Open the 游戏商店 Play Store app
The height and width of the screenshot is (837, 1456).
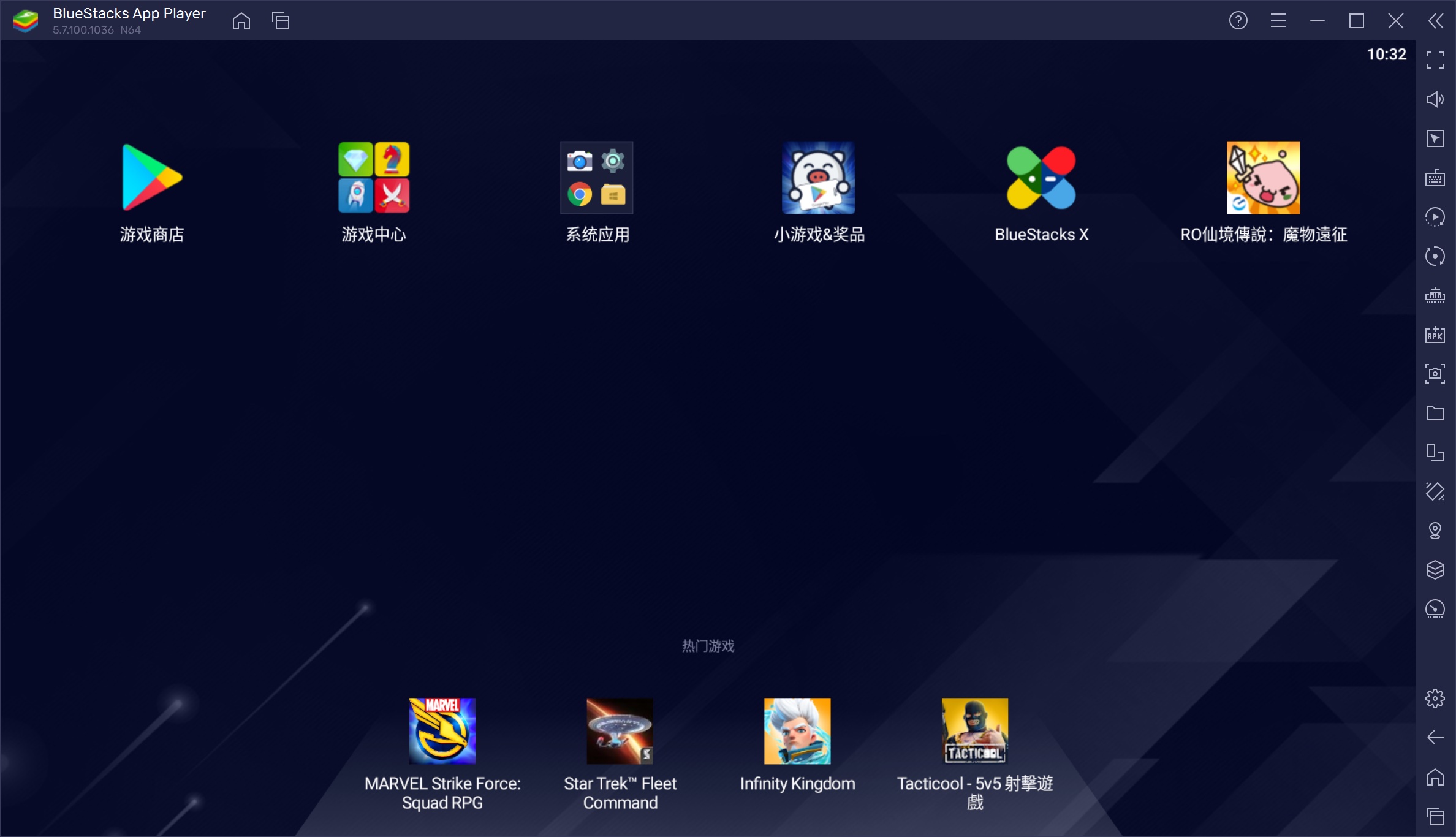pyautogui.click(x=152, y=178)
